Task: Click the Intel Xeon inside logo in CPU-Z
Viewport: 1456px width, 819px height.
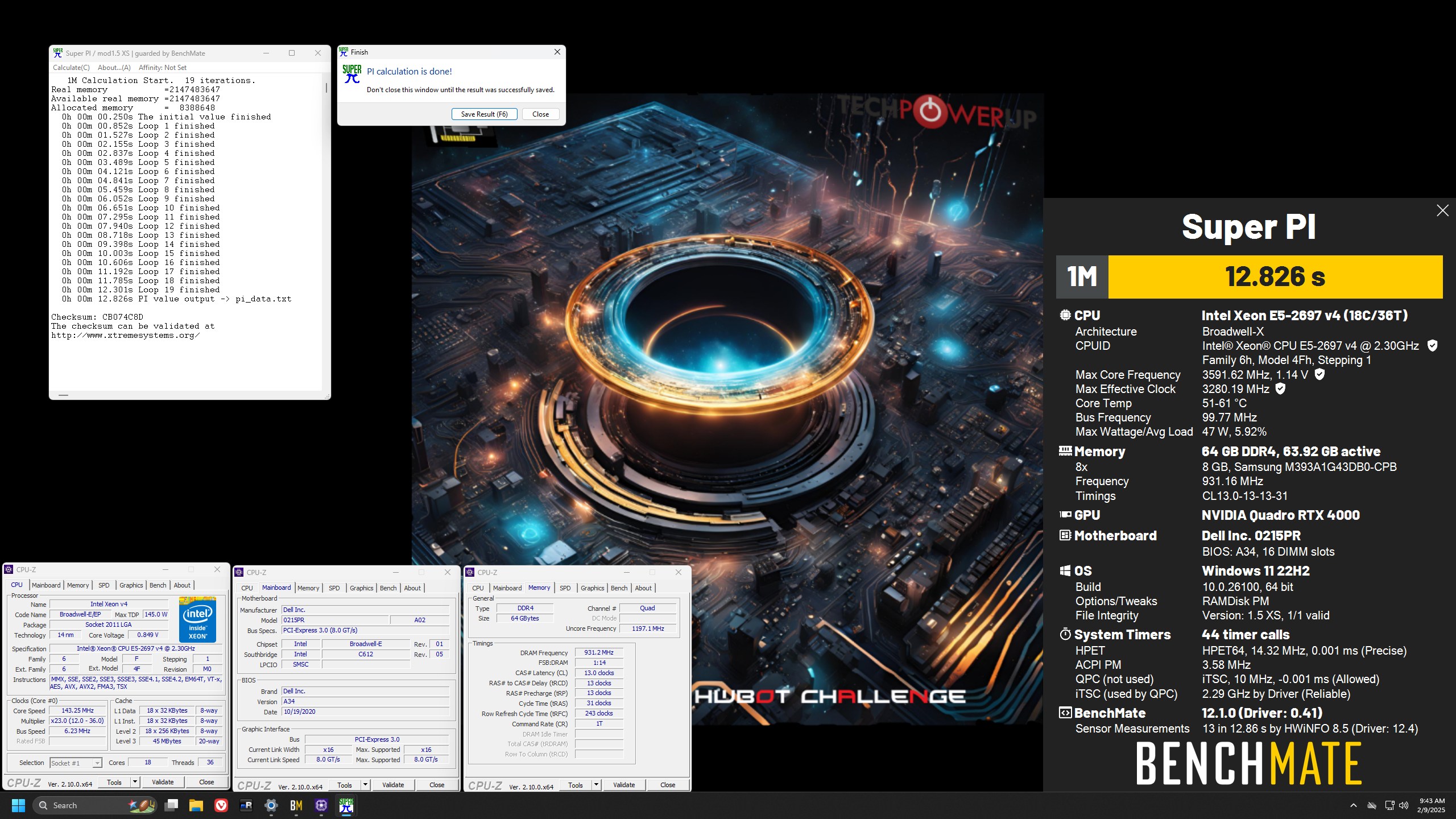Action: (x=197, y=619)
